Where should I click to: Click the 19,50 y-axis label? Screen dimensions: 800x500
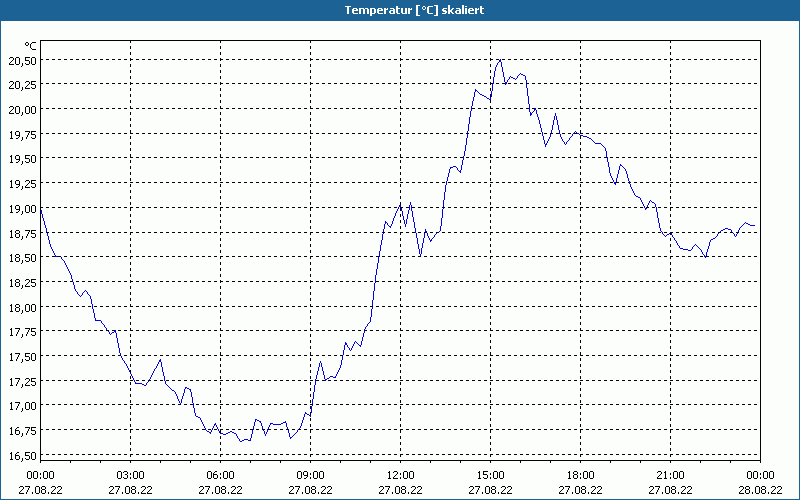(23, 159)
